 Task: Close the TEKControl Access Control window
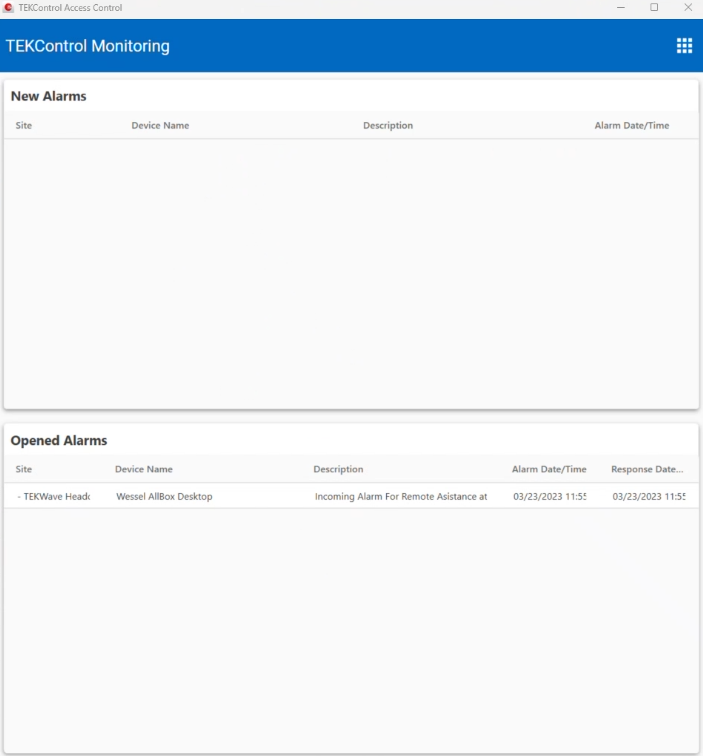tap(688, 7)
